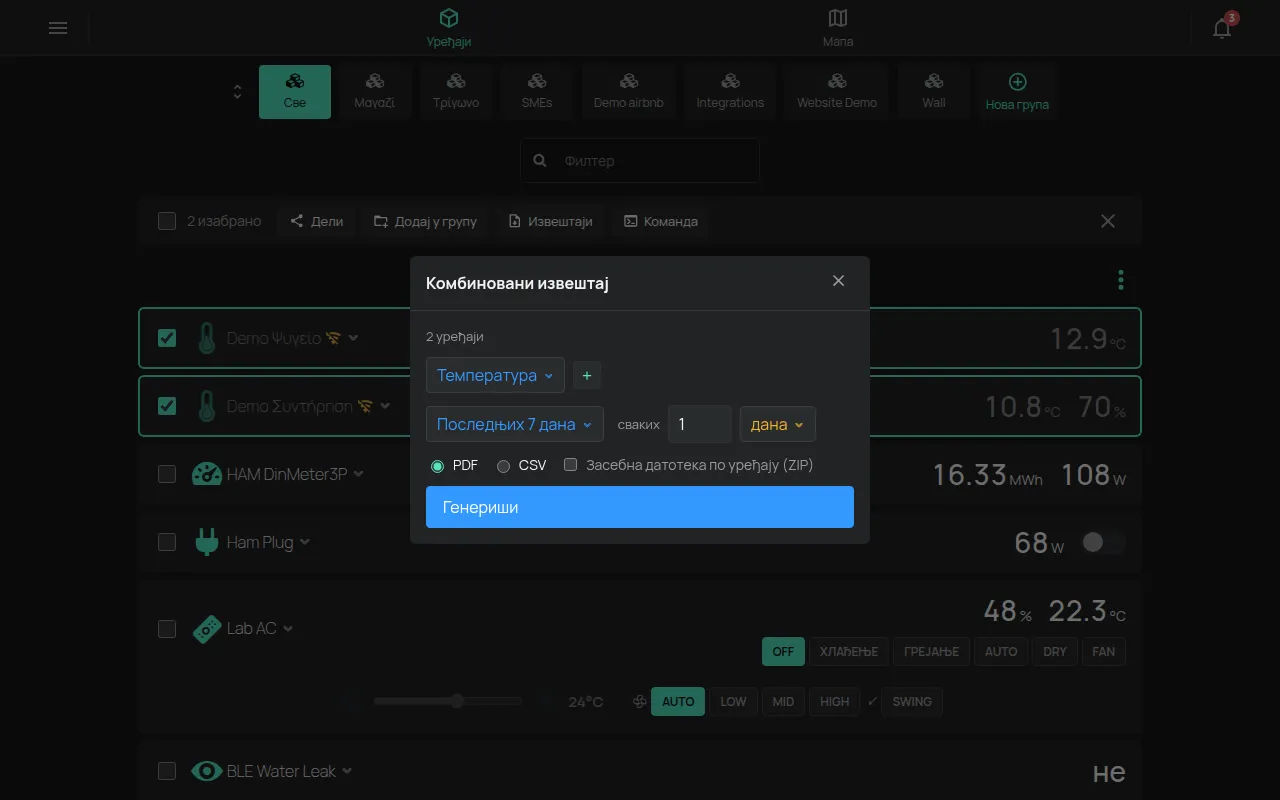Select the Све group tab
Image resolution: width=1280 pixels, height=800 pixels.
point(295,92)
